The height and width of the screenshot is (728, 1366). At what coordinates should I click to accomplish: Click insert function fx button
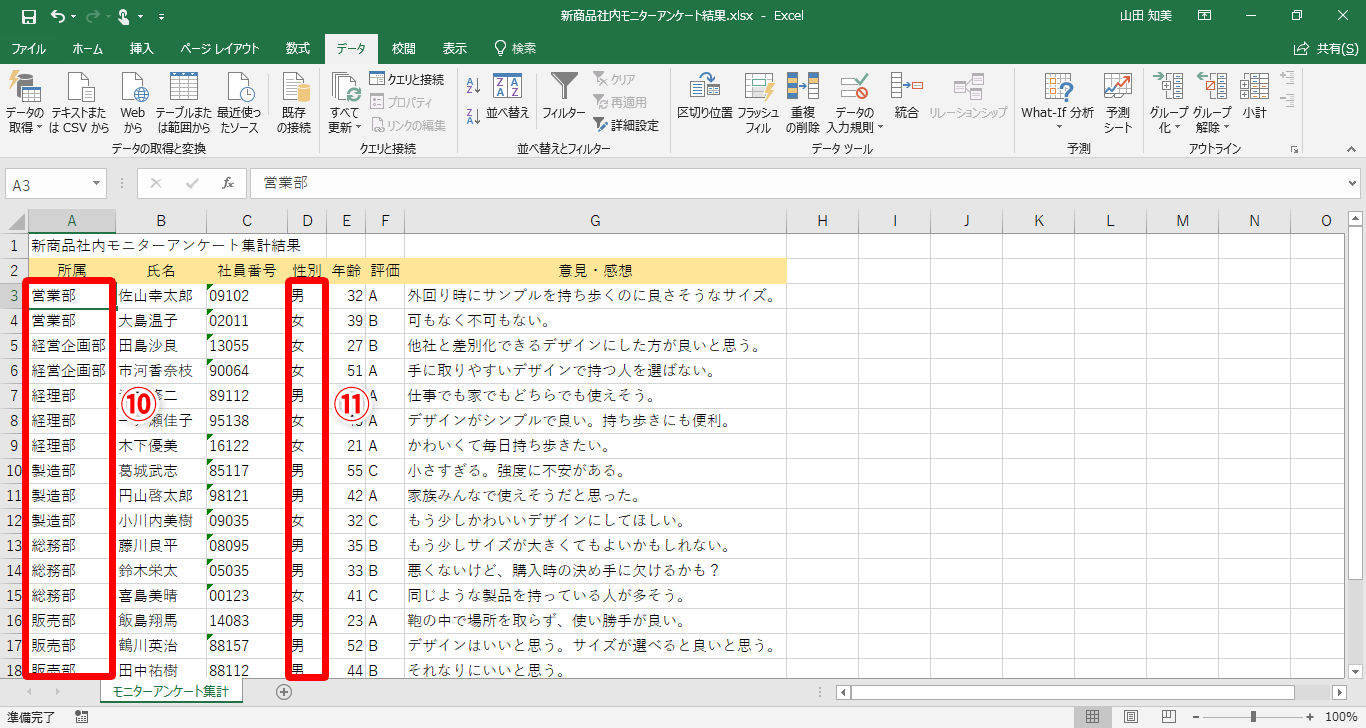pyautogui.click(x=228, y=184)
